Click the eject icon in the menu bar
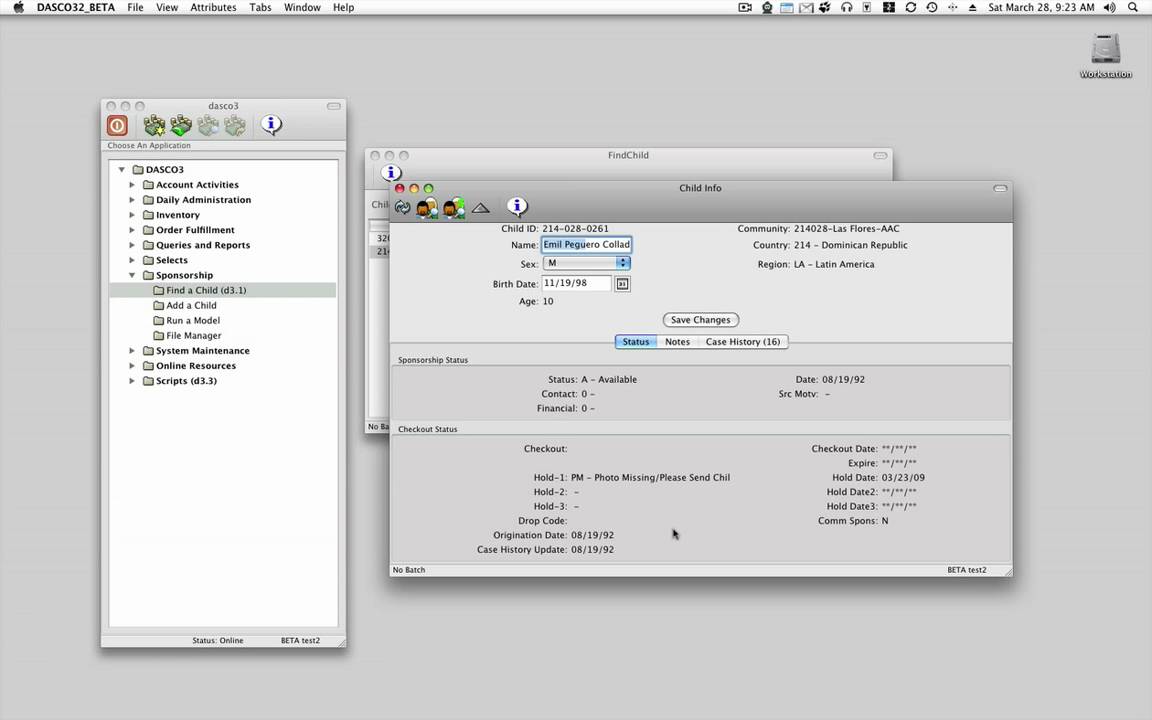Image resolution: width=1152 pixels, height=720 pixels. click(x=973, y=7)
